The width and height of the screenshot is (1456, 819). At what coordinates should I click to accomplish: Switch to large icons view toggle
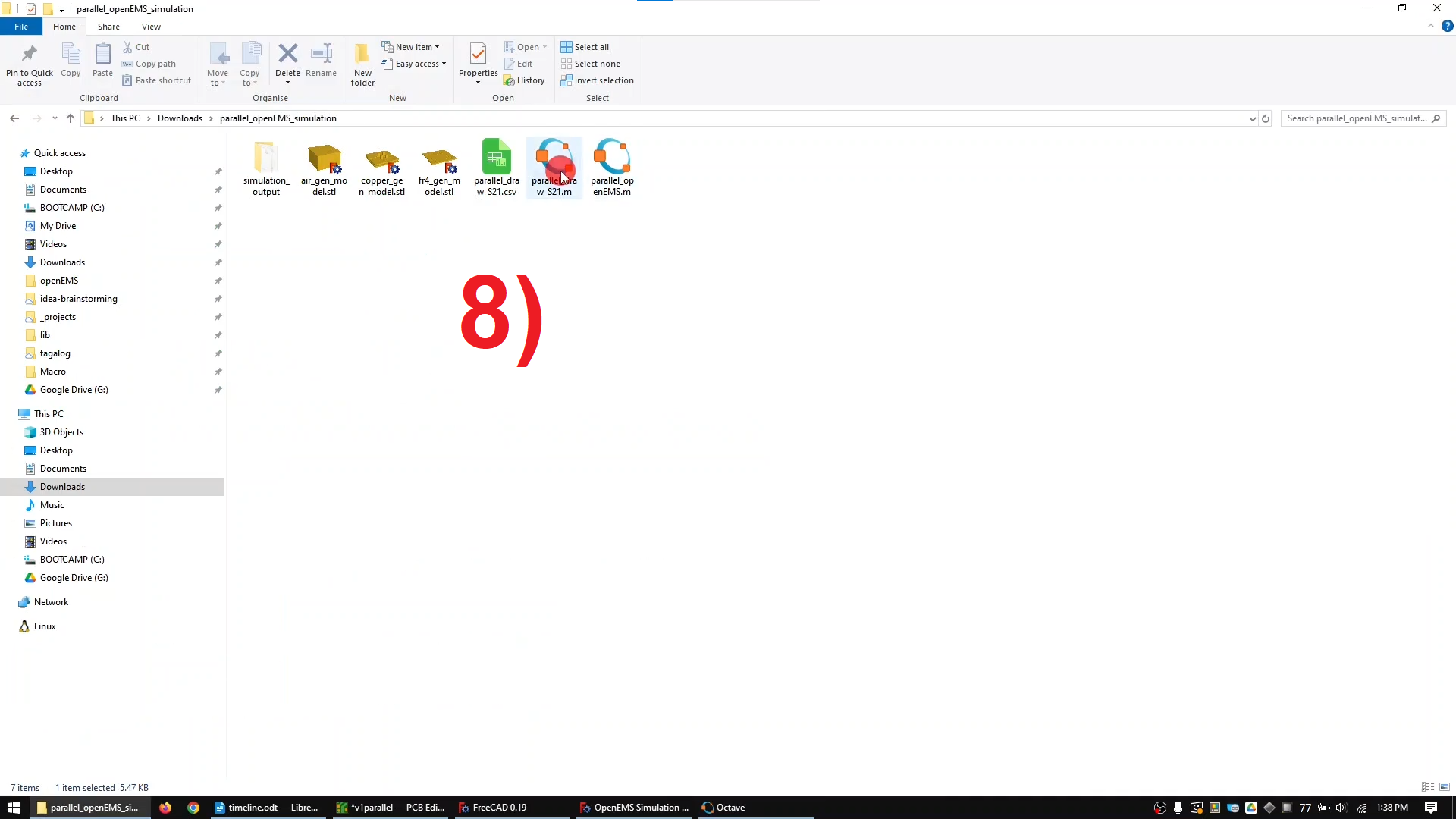(x=1445, y=787)
